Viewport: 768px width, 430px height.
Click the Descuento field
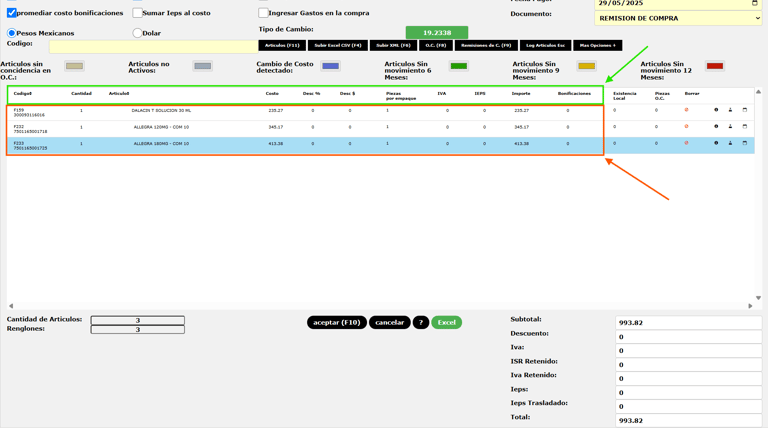(689, 337)
